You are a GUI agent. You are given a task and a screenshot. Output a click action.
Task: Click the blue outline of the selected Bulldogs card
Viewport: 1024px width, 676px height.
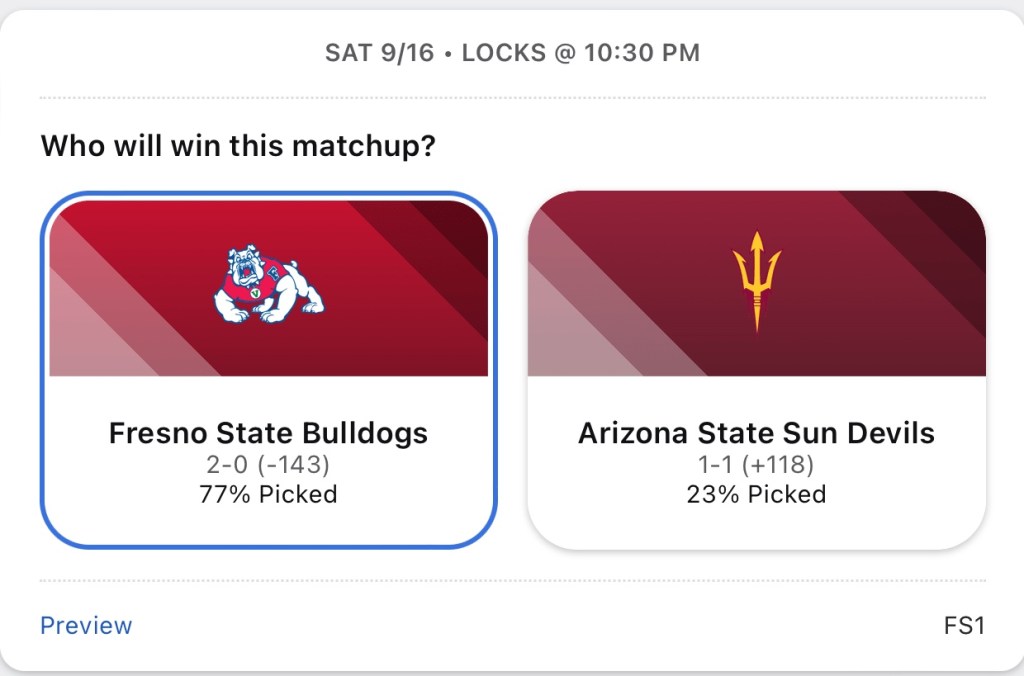pyautogui.click(x=43, y=400)
